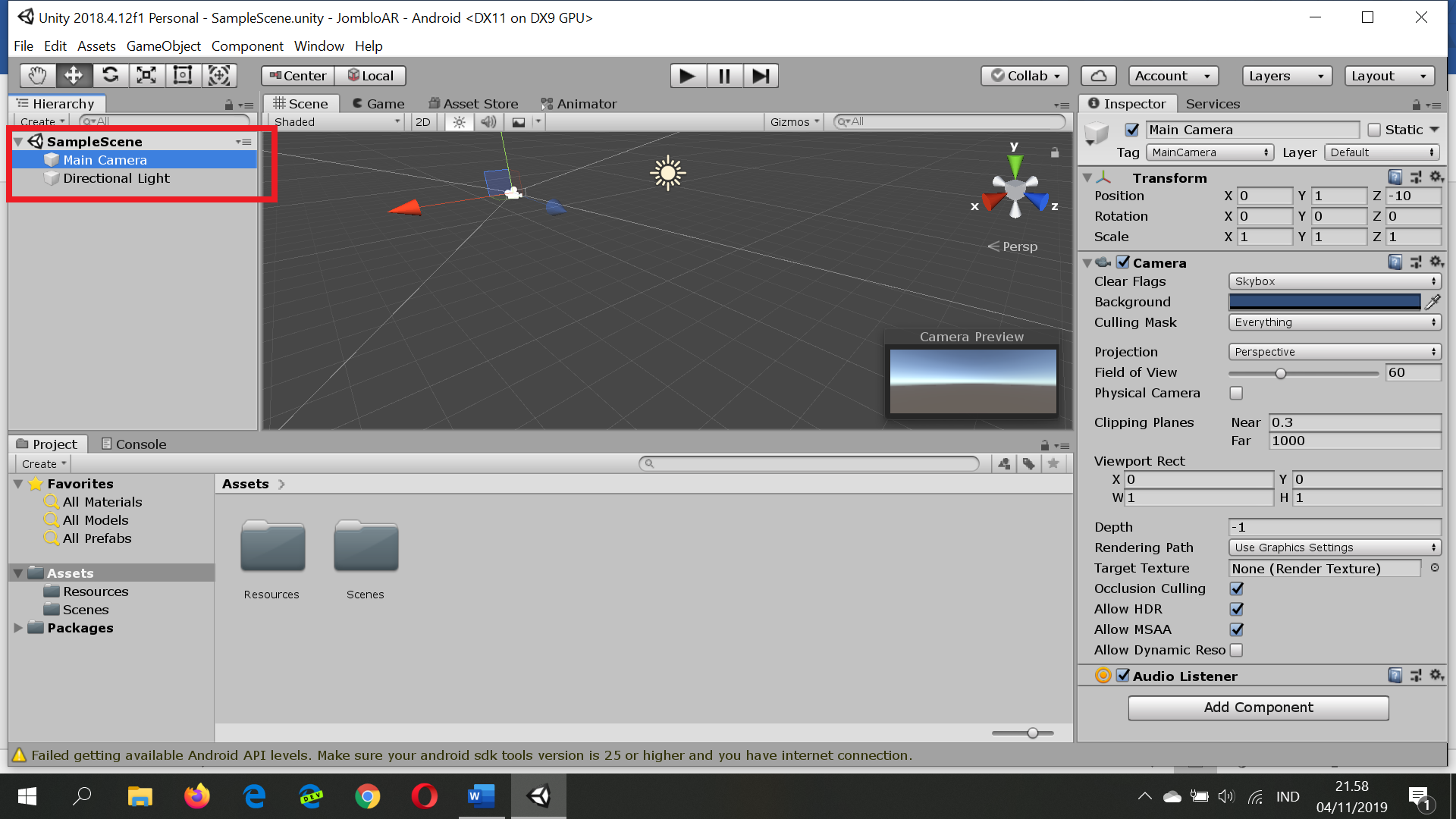Screen dimensions: 1456x819
Task: Open the Clear Flags Skybox dropdown
Action: (x=1334, y=281)
